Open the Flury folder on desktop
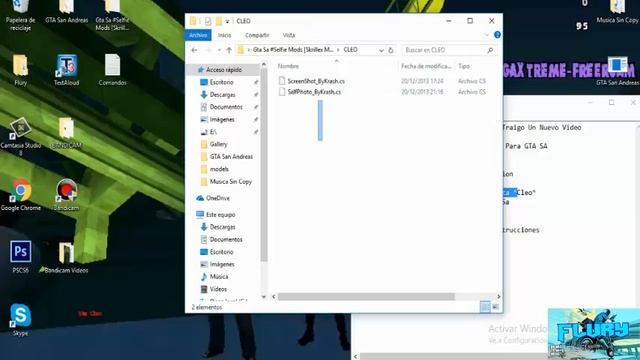Viewport: 640px width, 360px height. [x=20, y=69]
